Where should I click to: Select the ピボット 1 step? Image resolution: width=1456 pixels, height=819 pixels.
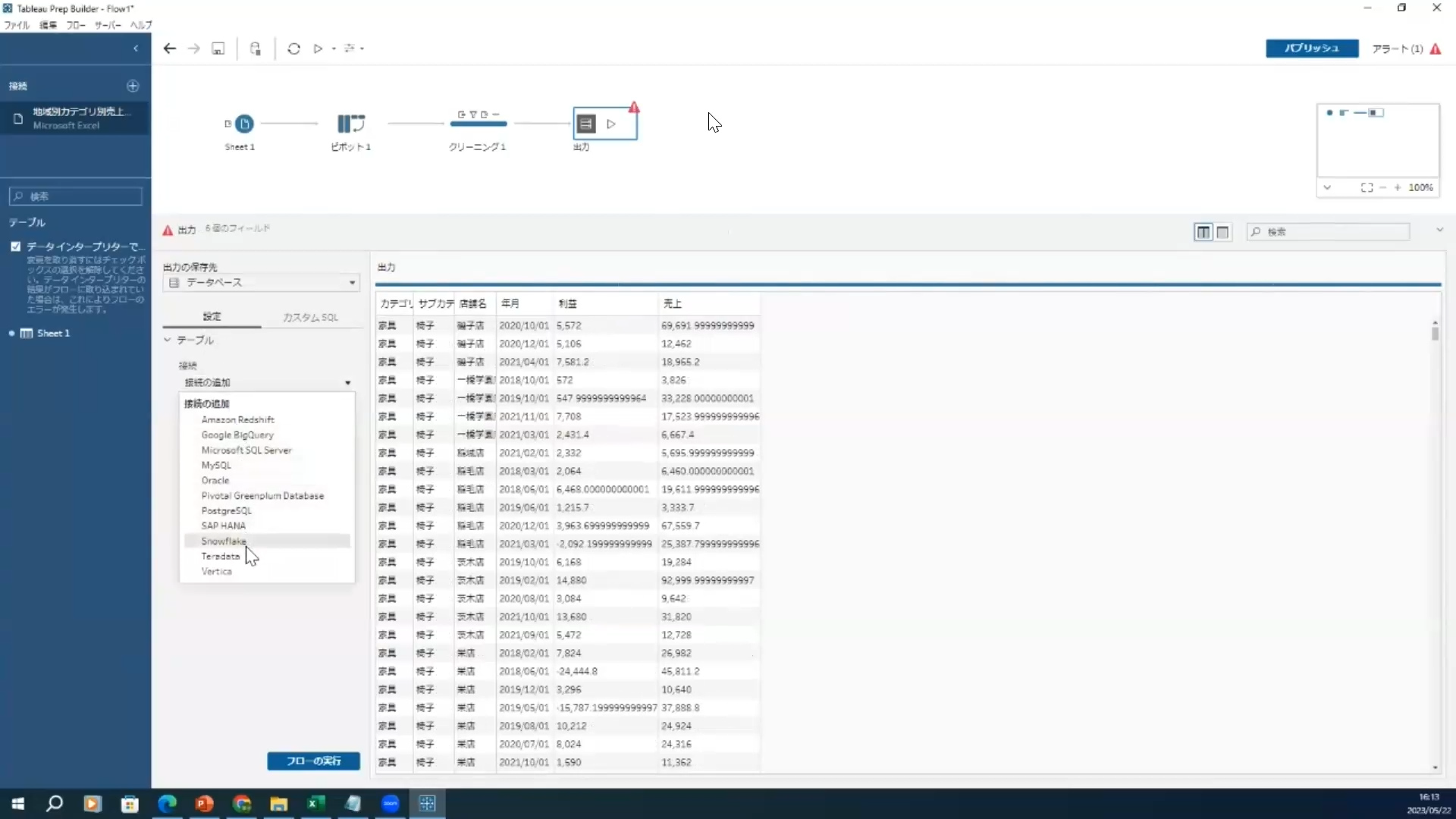click(351, 124)
